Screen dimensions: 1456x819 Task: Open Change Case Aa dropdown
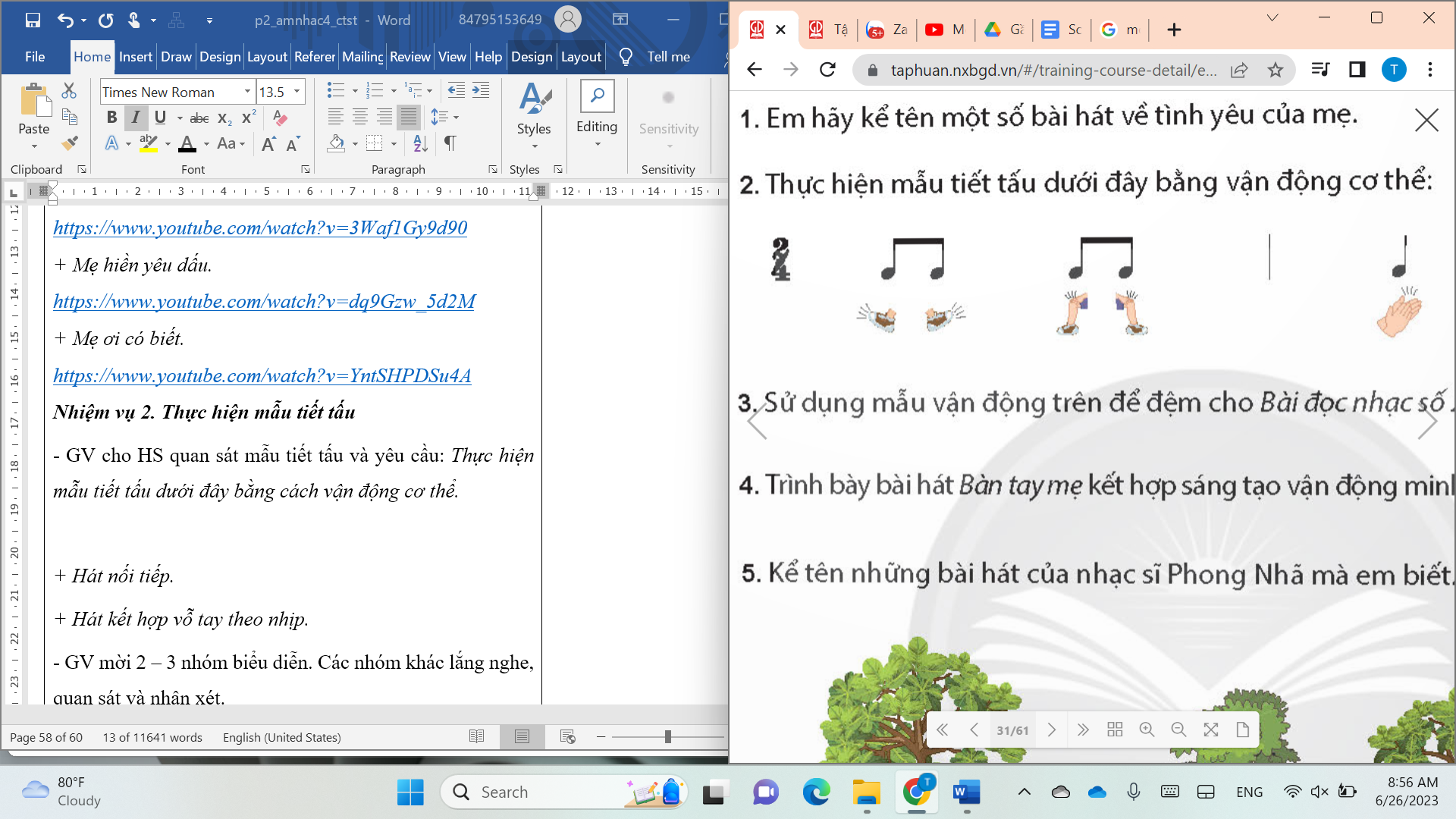click(231, 143)
